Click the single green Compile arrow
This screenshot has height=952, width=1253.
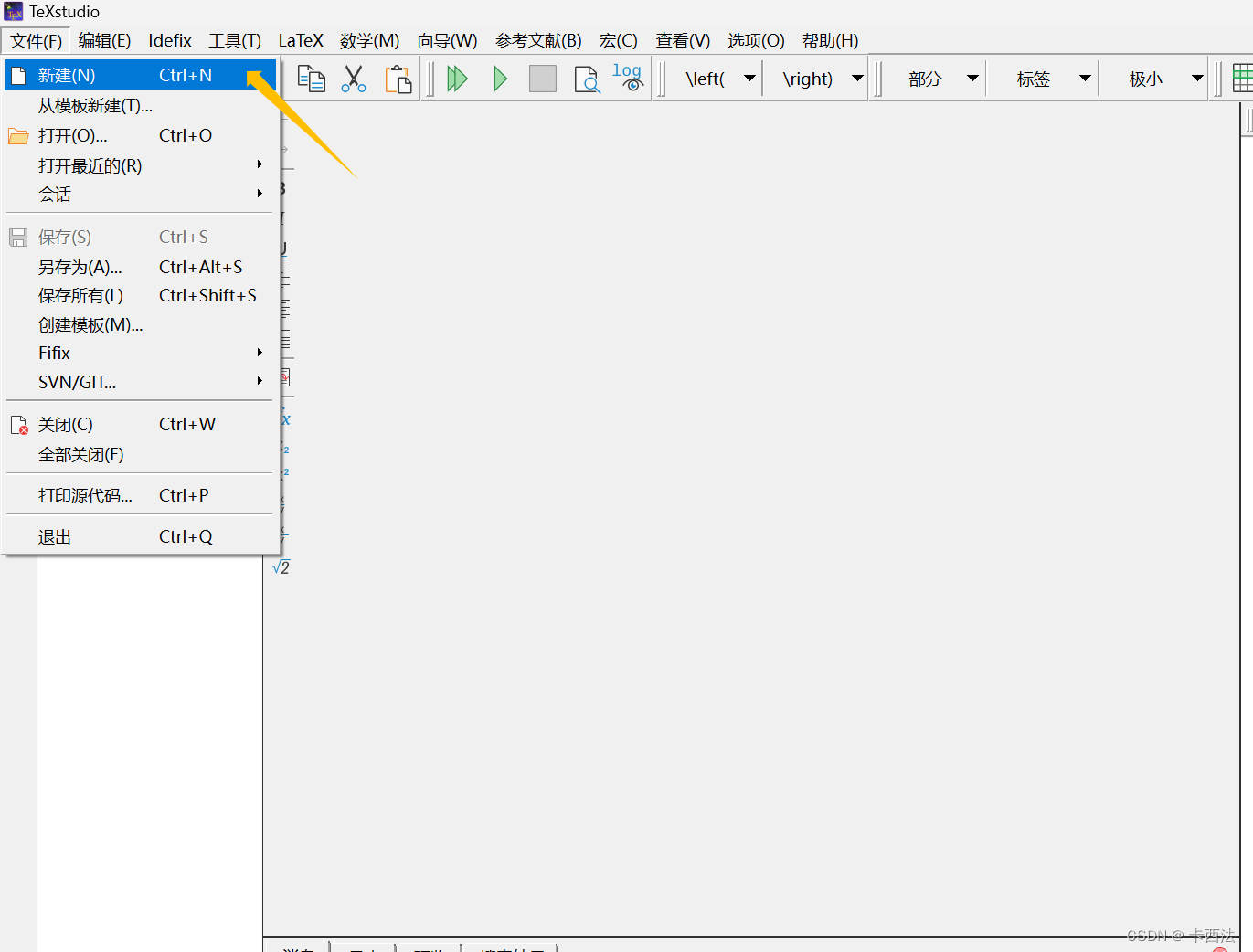pos(500,79)
